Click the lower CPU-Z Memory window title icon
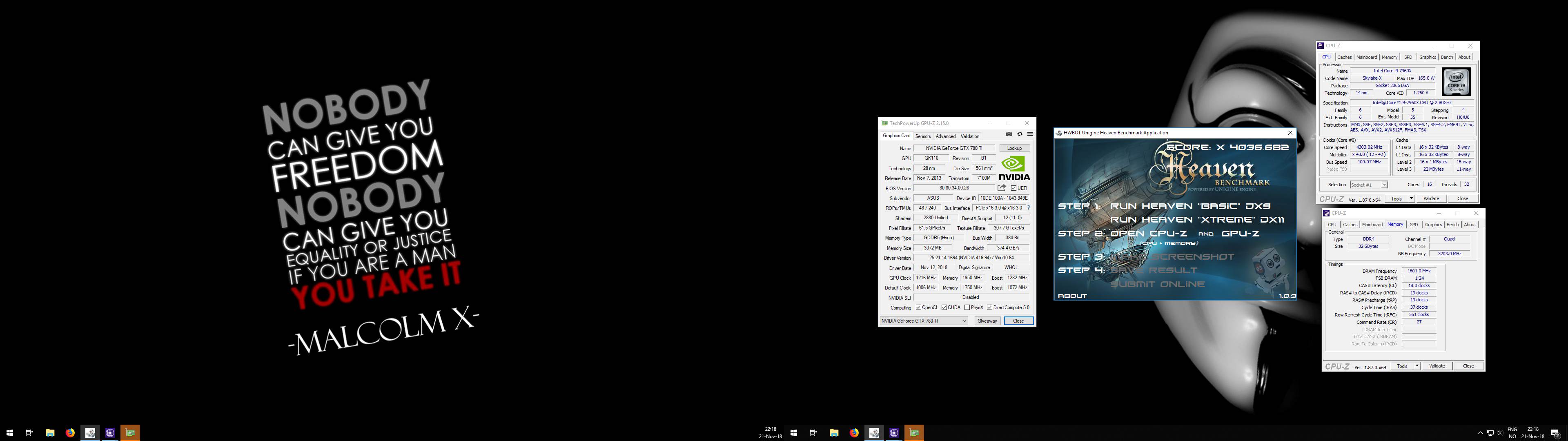The height and width of the screenshot is (441, 1568). pos(1326,213)
